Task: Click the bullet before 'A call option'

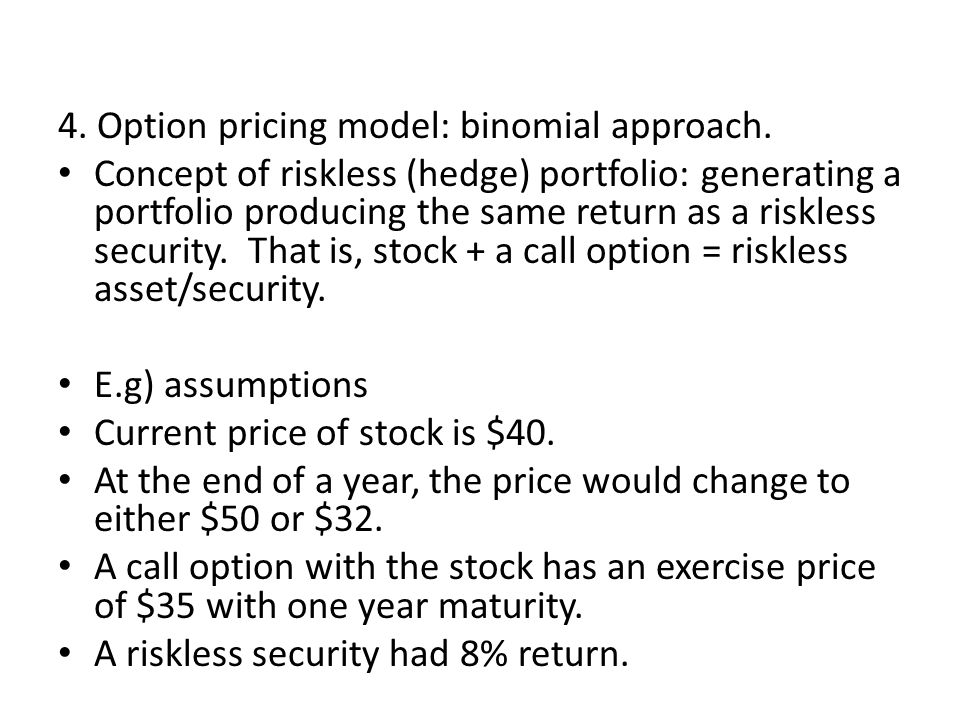Action: click(65, 568)
